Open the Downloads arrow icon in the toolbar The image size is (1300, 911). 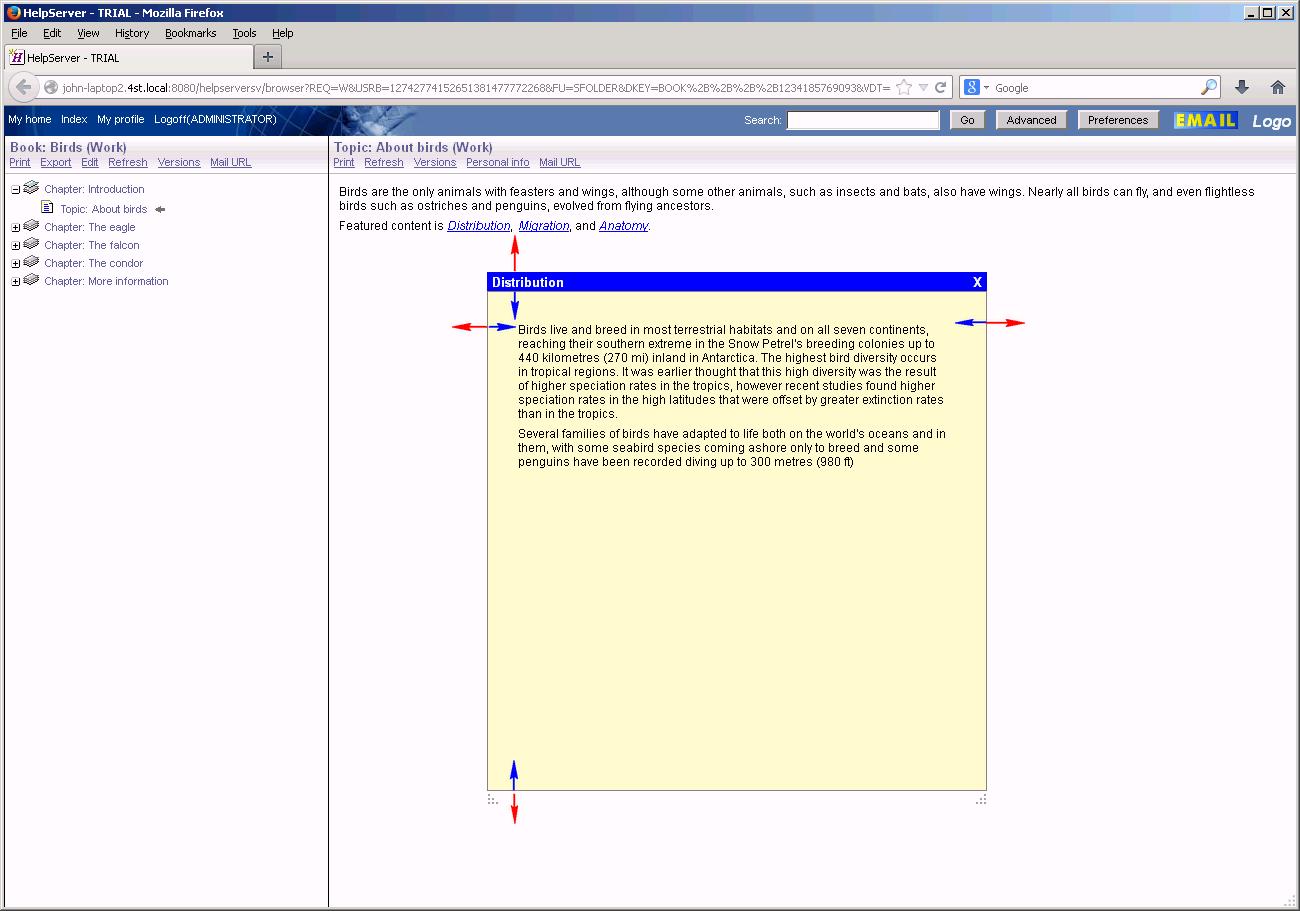tap(1242, 87)
